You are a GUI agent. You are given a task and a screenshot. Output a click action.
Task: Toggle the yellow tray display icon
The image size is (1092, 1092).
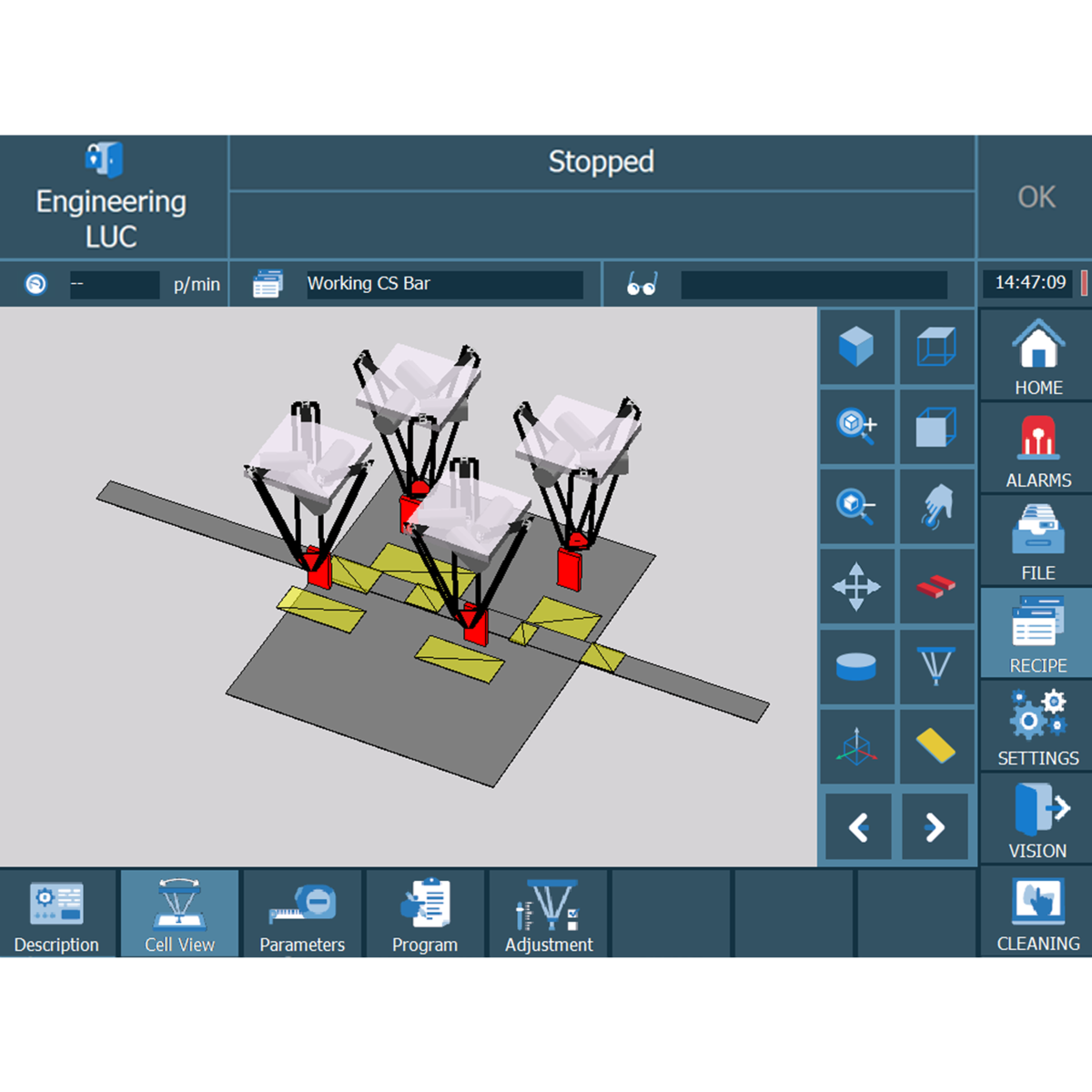(936, 746)
